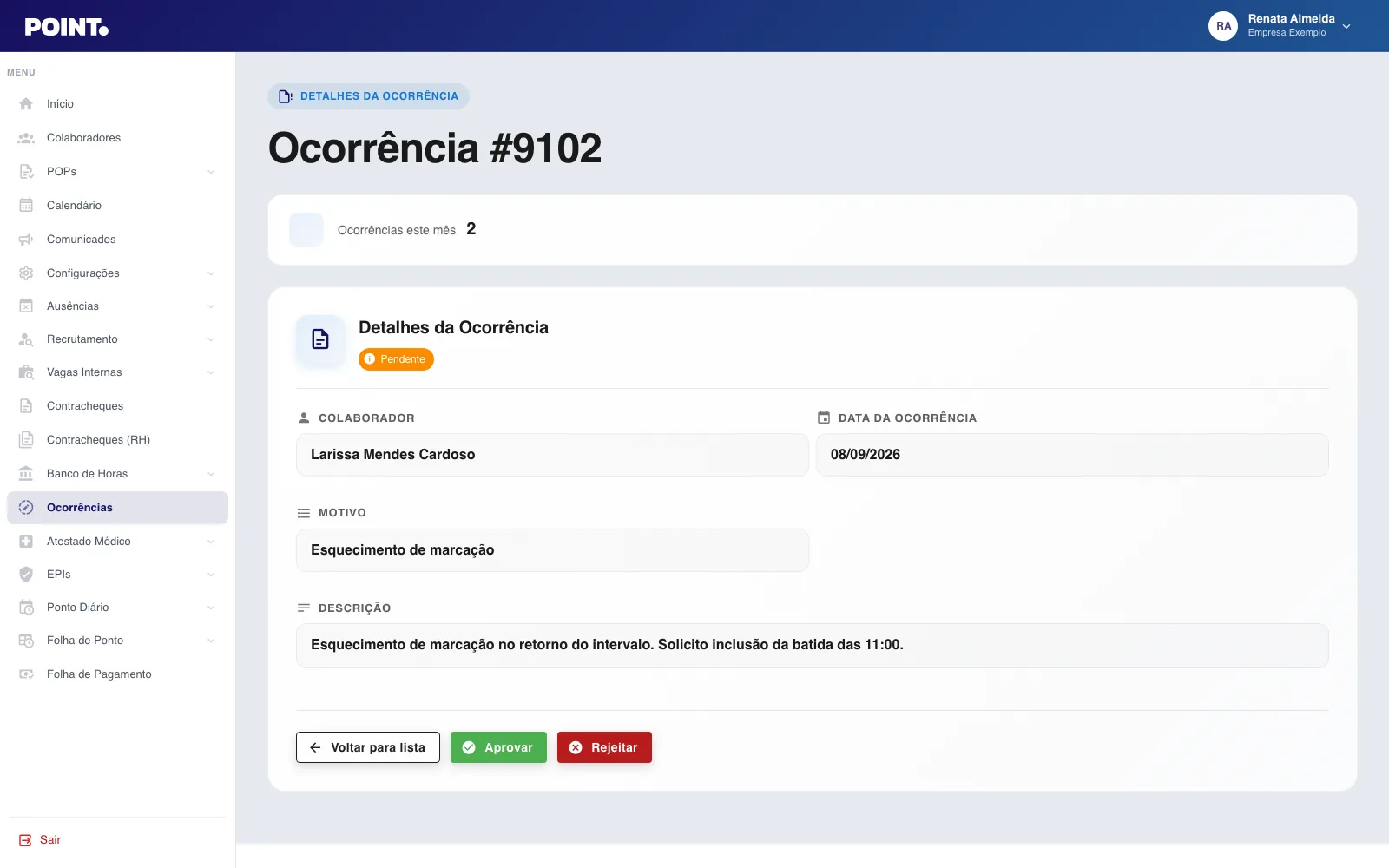
Task: Click the Início home icon
Action: [26, 104]
